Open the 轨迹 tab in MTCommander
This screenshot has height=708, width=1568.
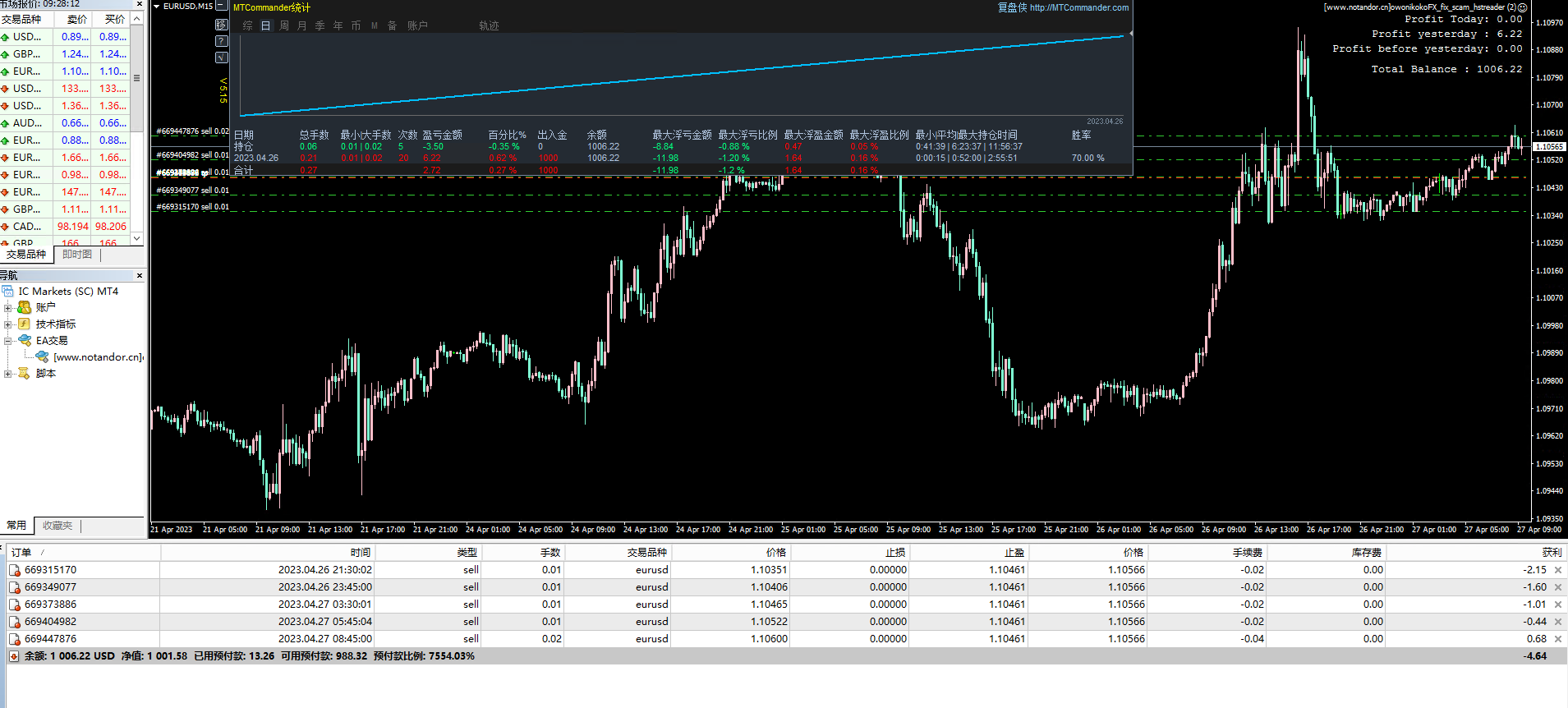pos(489,25)
